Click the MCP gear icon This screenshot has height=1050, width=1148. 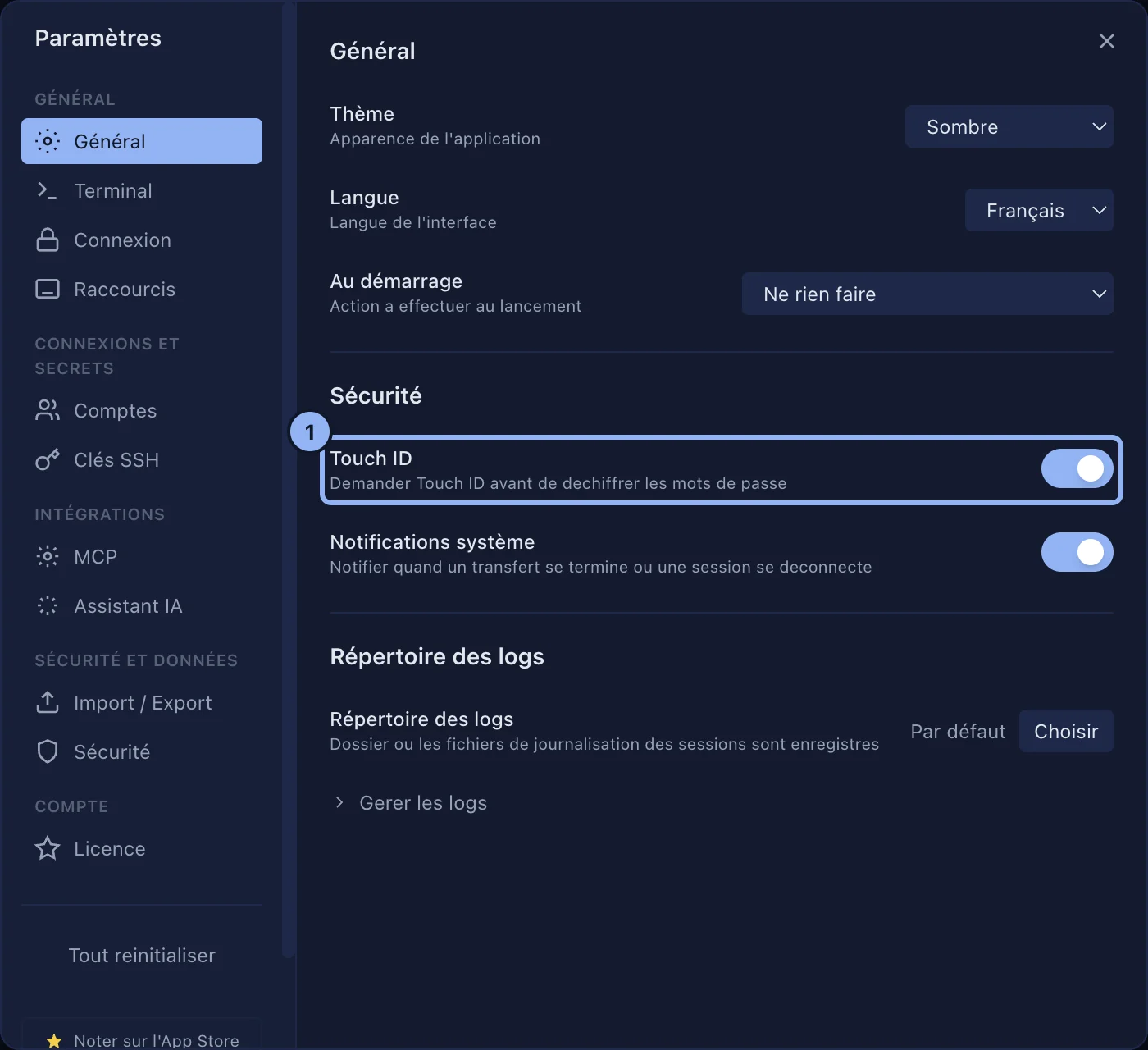[48, 556]
